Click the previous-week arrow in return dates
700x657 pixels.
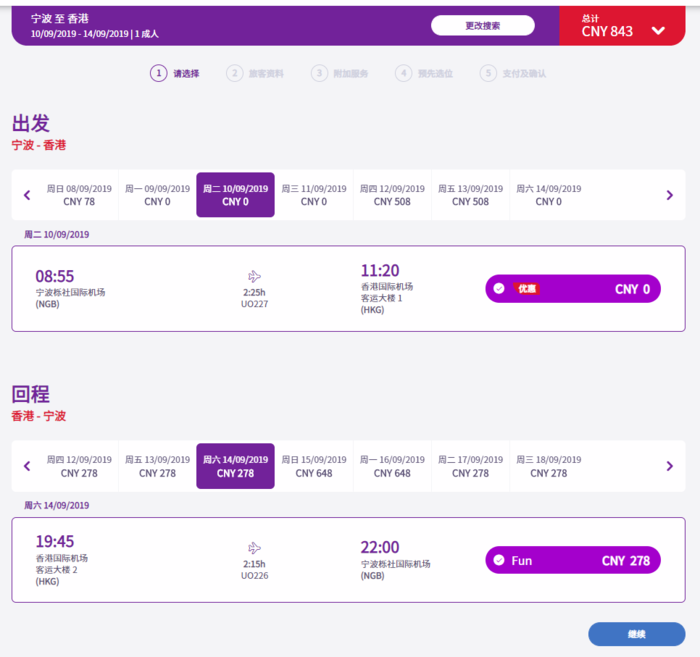pos(27,466)
